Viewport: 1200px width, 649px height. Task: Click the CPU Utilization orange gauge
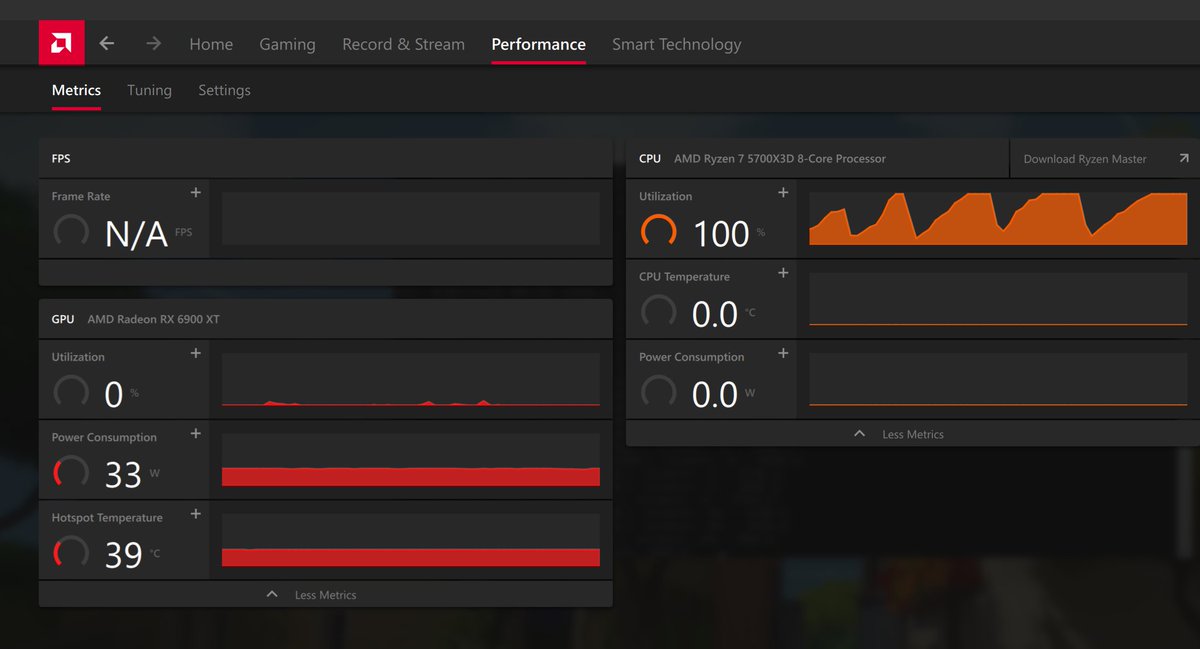click(658, 232)
